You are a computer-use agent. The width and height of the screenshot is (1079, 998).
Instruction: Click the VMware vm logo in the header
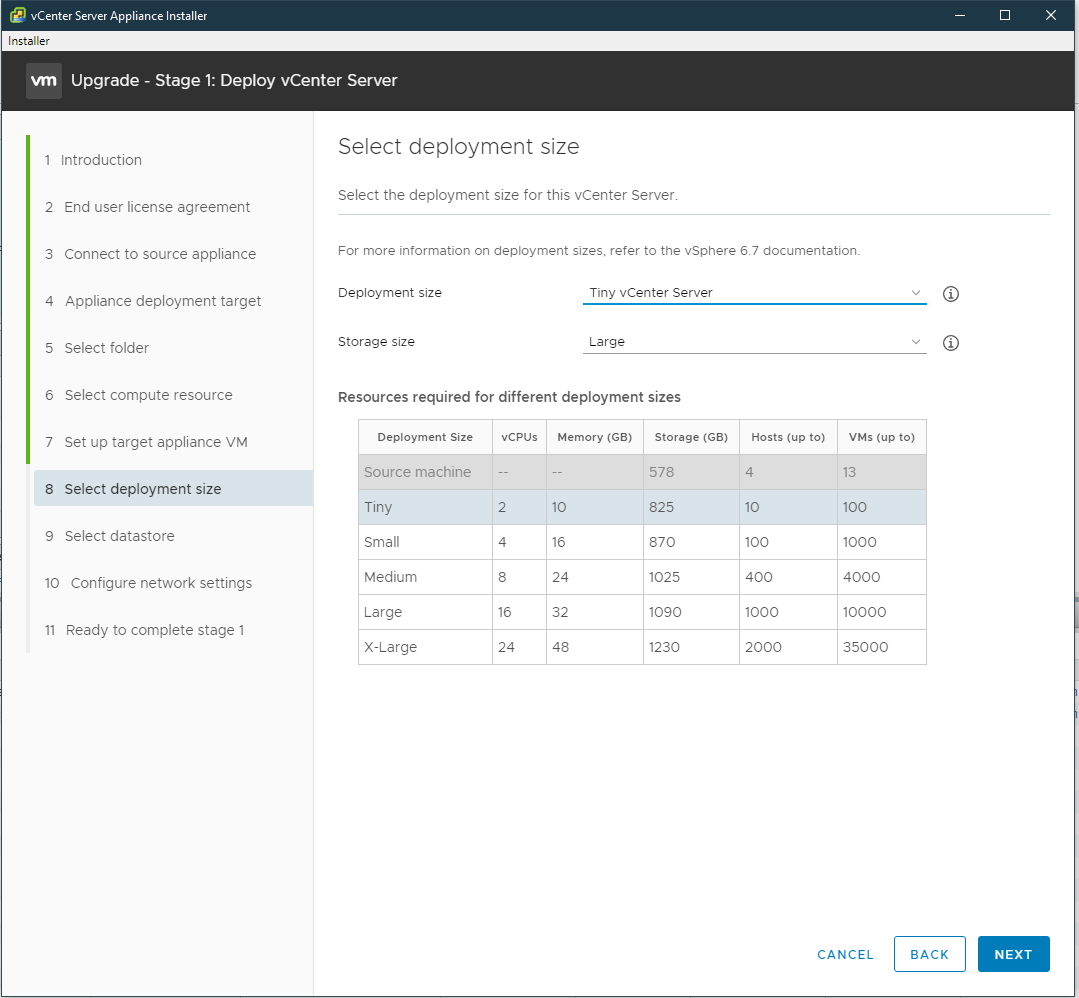click(x=43, y=80)
